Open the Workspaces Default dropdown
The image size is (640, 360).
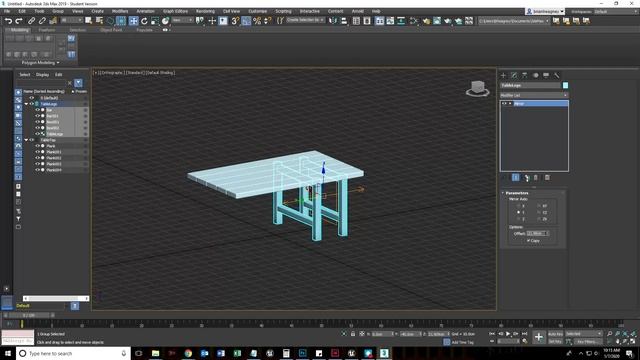pyautogui.click(x=616, y=11)
